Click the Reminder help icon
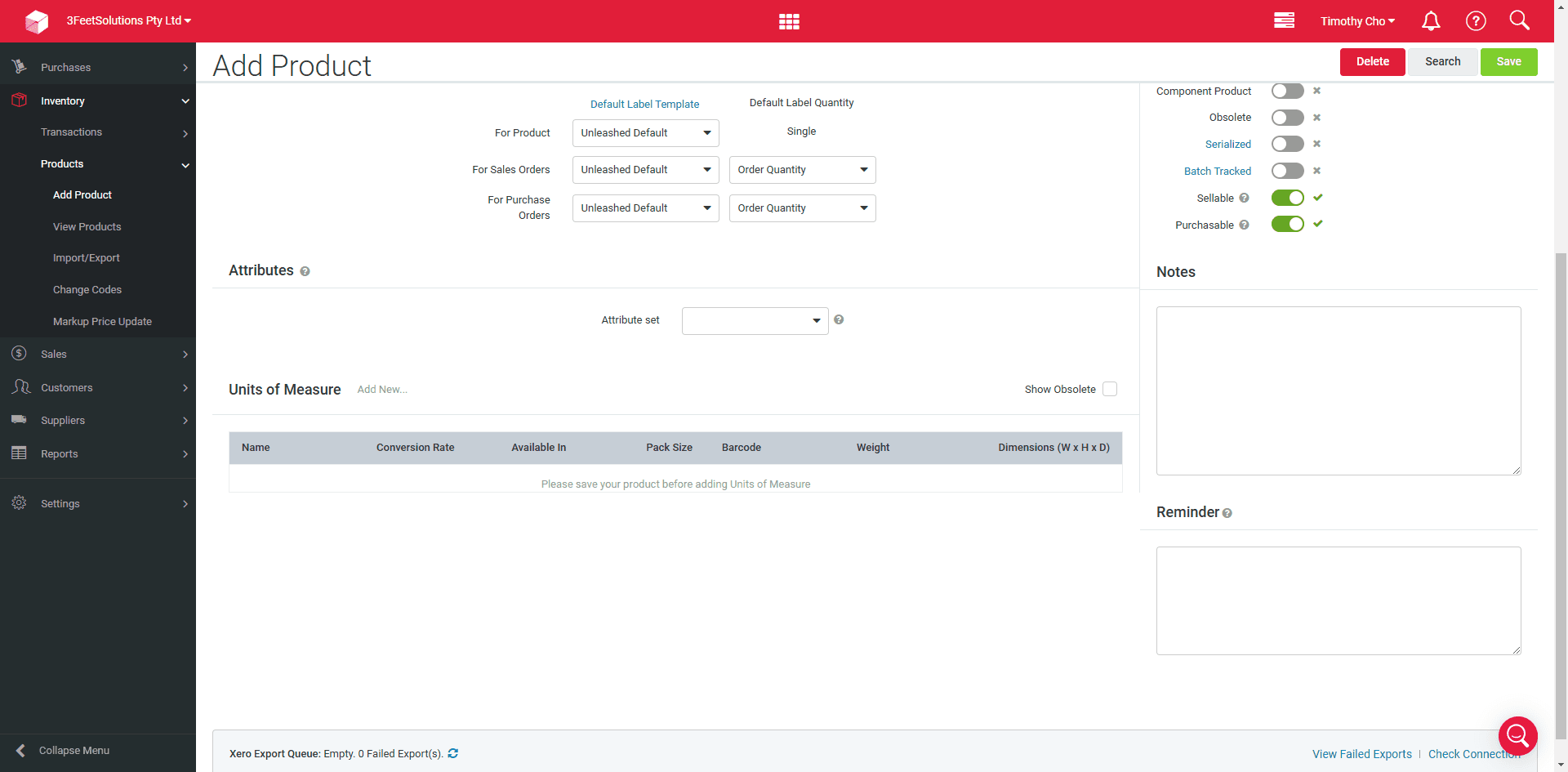 pyautogui.click(x=1227, y=513)
